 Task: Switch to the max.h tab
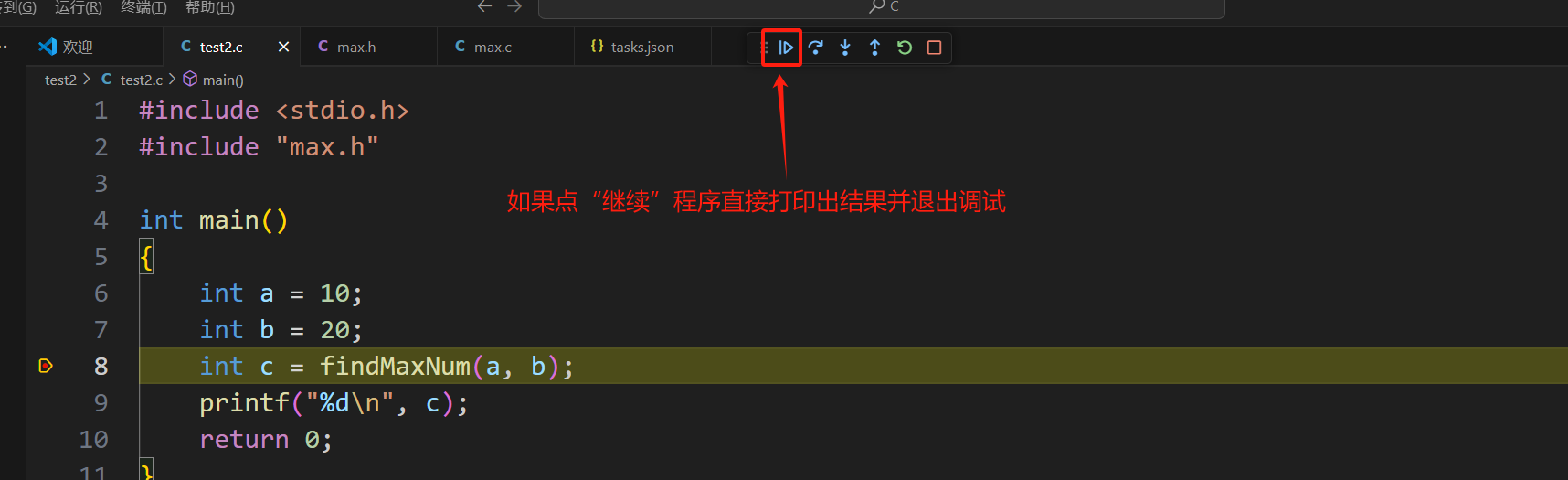(347, 47)
